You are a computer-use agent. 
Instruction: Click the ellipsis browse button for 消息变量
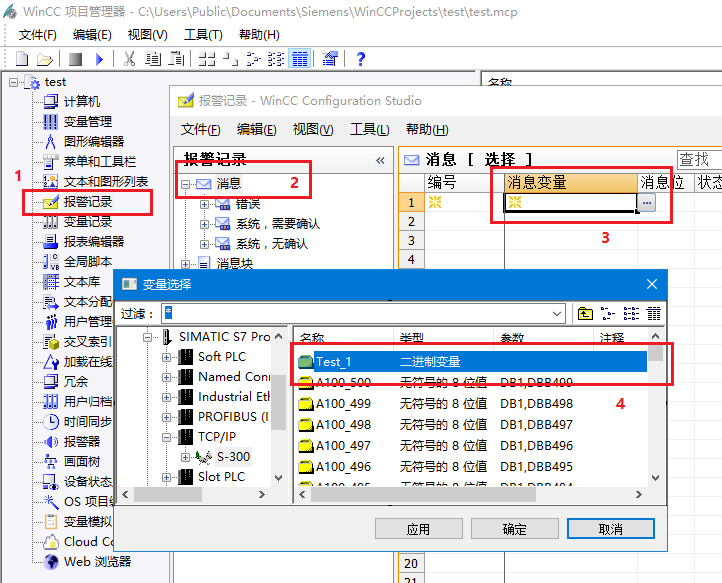click(x=646, y=203)
